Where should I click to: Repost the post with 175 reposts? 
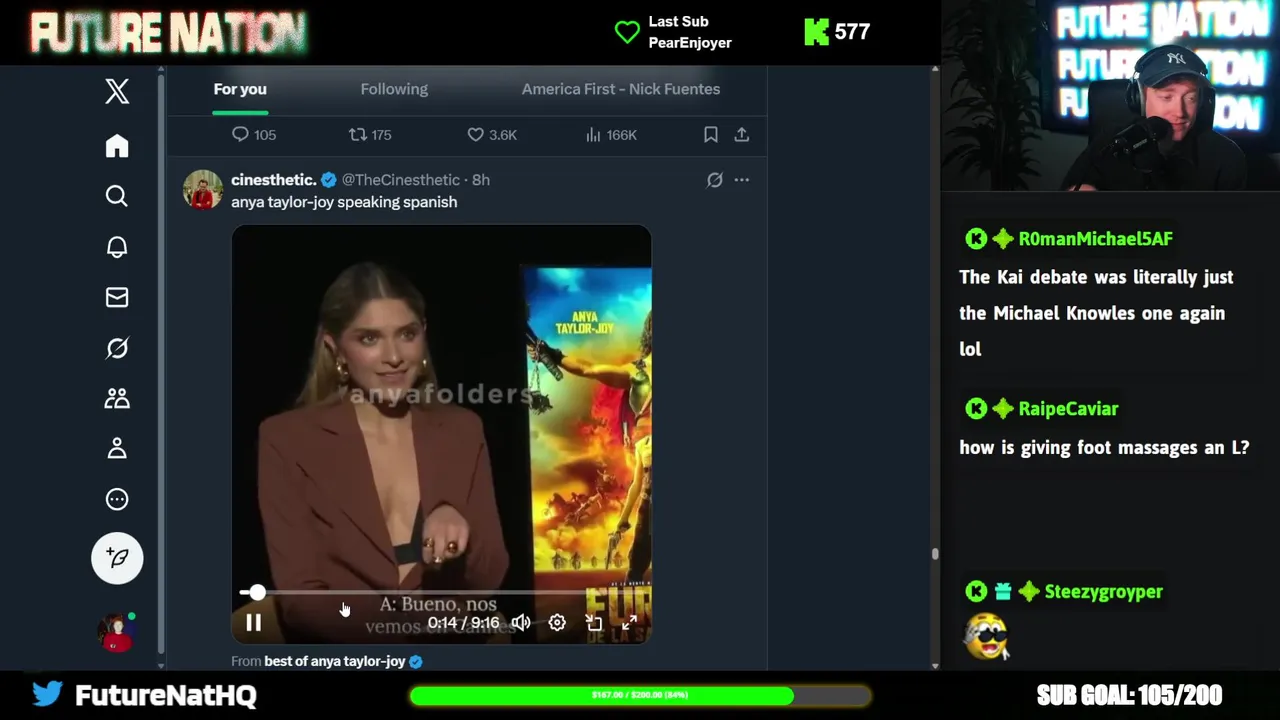click(x=370, y=134)
